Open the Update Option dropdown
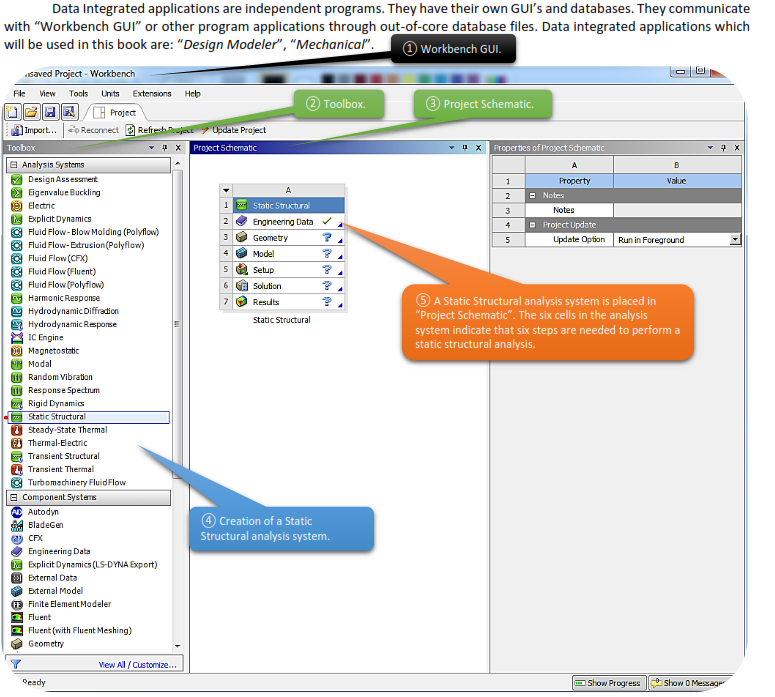This screenshot has width=775, height=697. click(735, 240)
